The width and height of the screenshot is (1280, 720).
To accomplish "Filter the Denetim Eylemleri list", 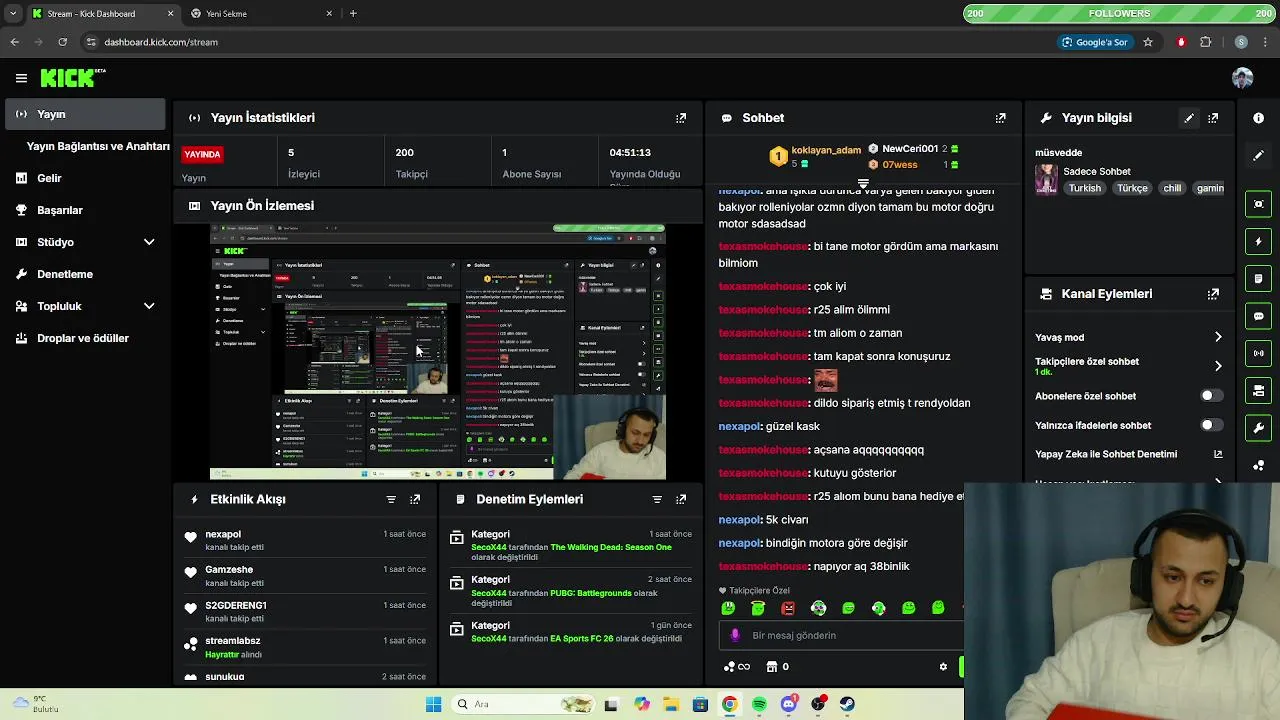I will click(657, 499).
